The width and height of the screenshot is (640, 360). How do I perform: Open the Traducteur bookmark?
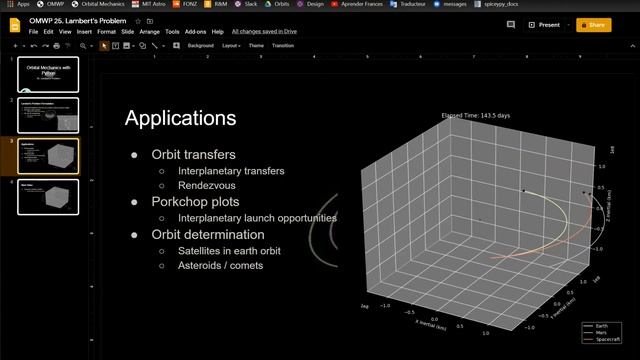point(408,4)
